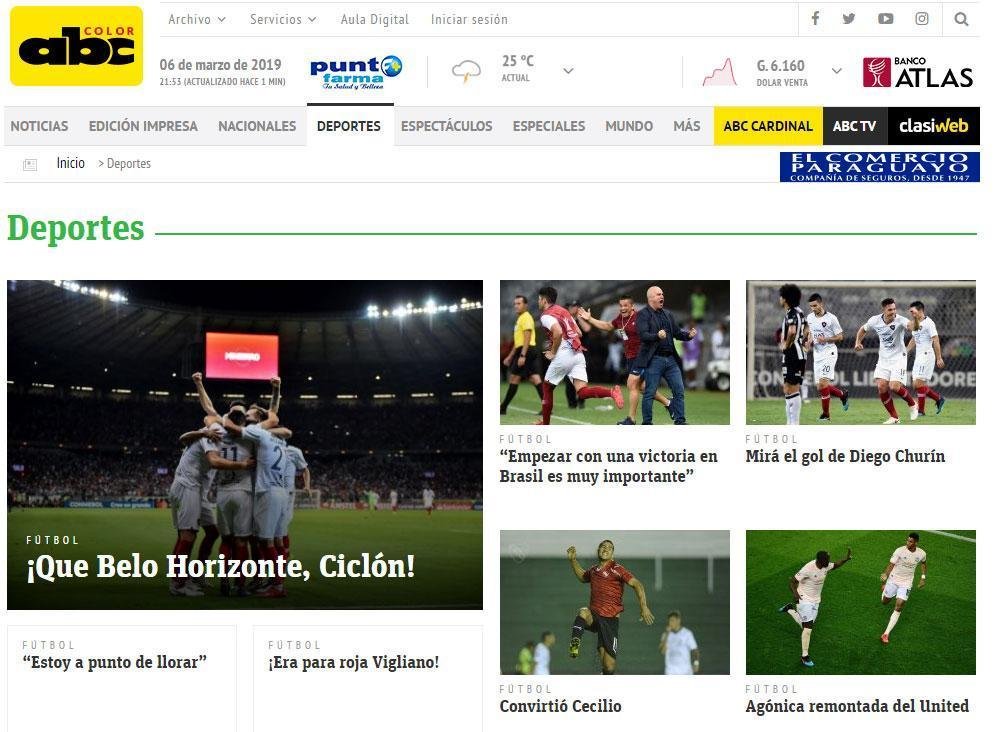The image size is (995, 732).
Task: Click the Convirtió Cecilio article photo
Action: click(x=614, y=602)
